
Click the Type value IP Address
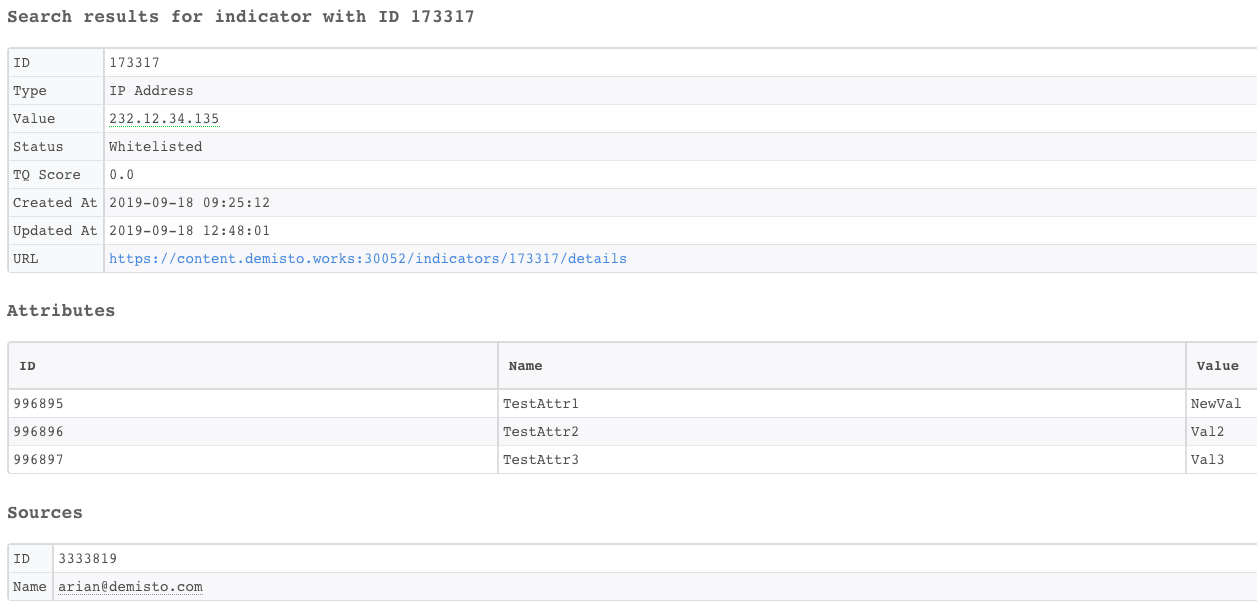click(151, 90)
